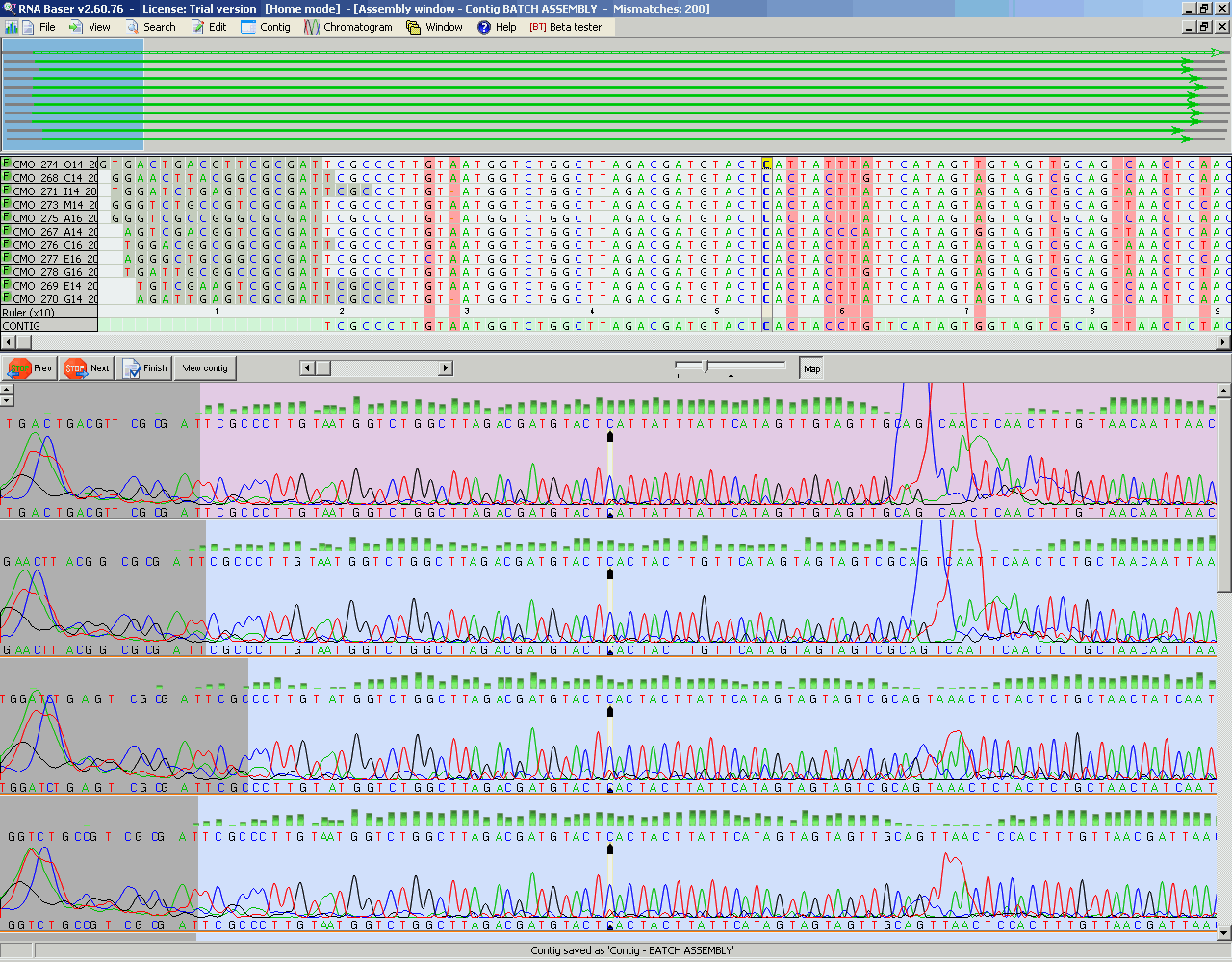Open Help question mark icon
This screenshot has height=962, width=1232.
coord(484,27)
